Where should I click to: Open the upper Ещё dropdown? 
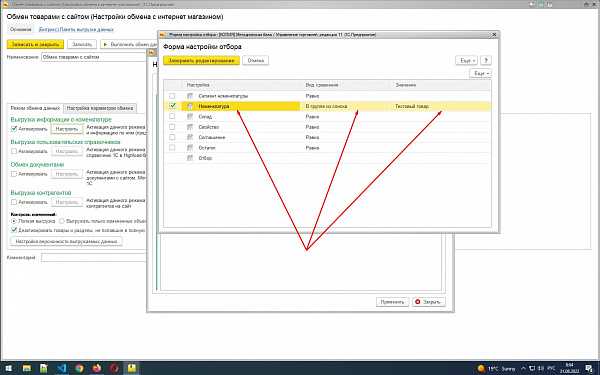click(x=466, y=60)
